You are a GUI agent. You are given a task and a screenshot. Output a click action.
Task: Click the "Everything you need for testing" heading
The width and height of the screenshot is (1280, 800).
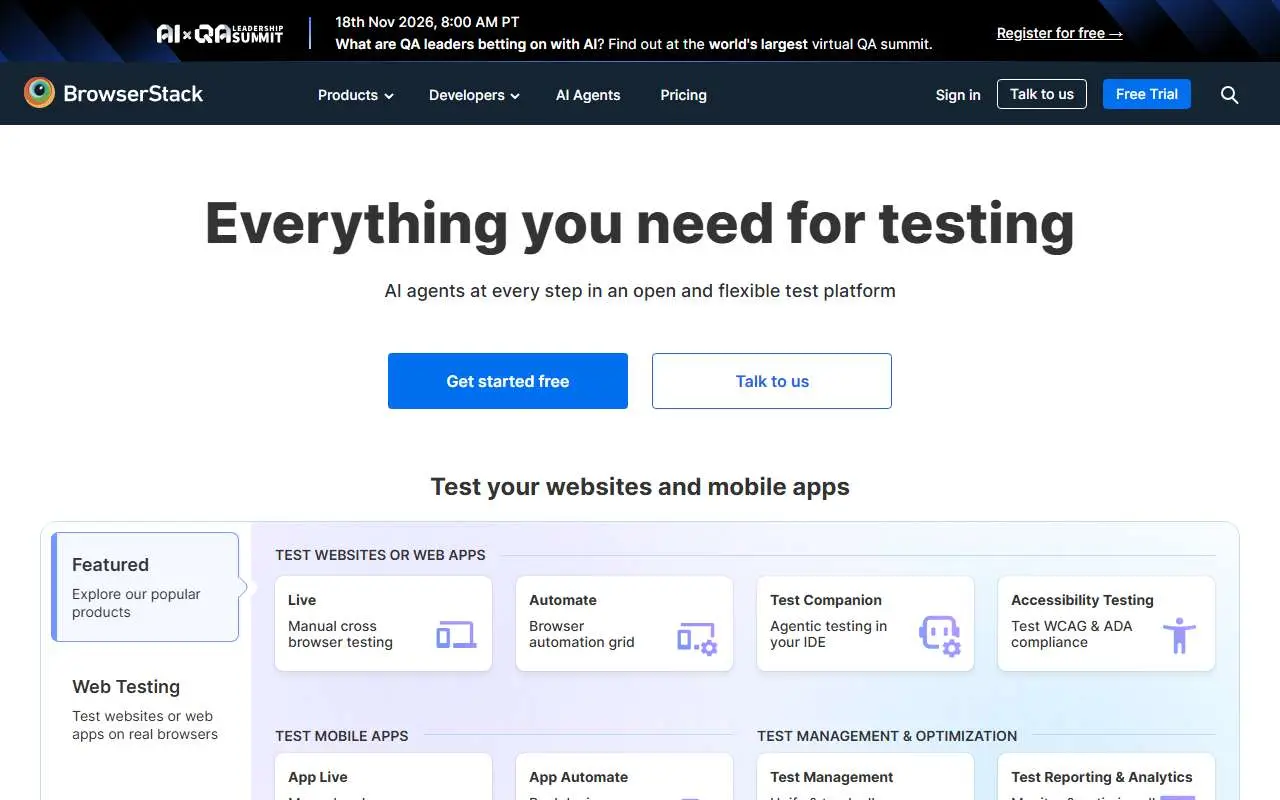point(640,223)
